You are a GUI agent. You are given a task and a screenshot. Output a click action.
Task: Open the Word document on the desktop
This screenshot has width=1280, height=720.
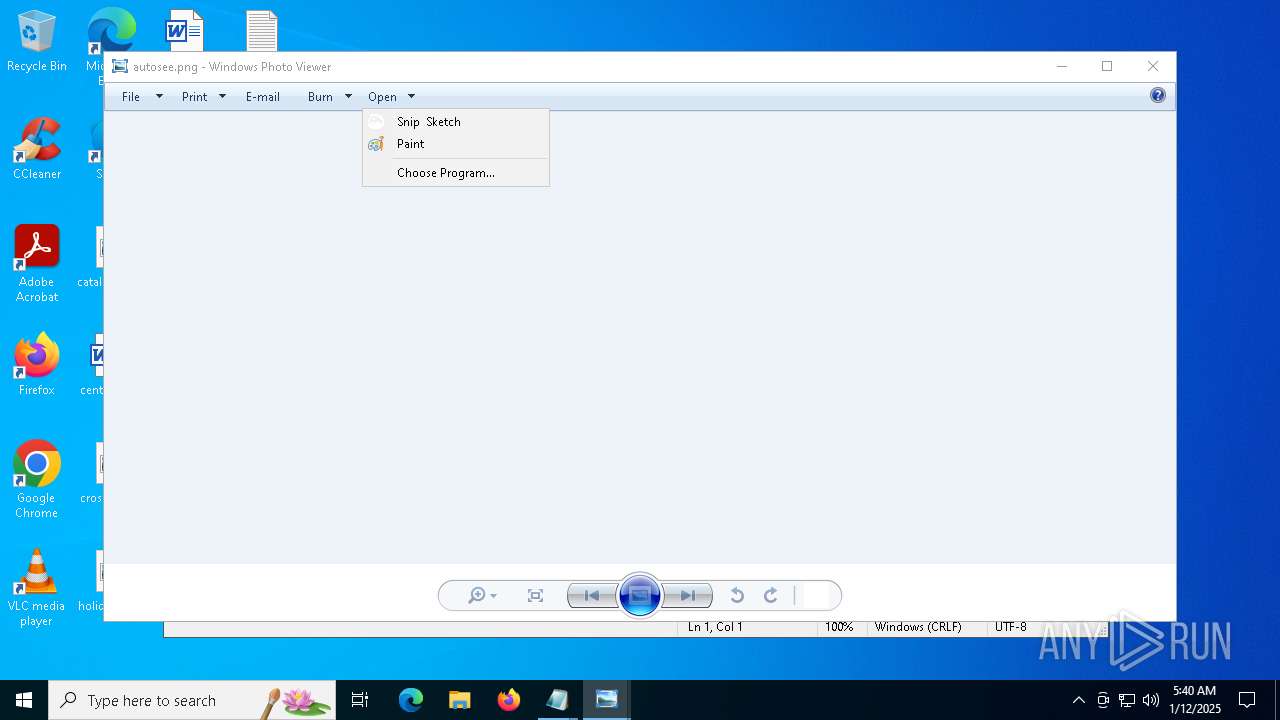[184, 30]
